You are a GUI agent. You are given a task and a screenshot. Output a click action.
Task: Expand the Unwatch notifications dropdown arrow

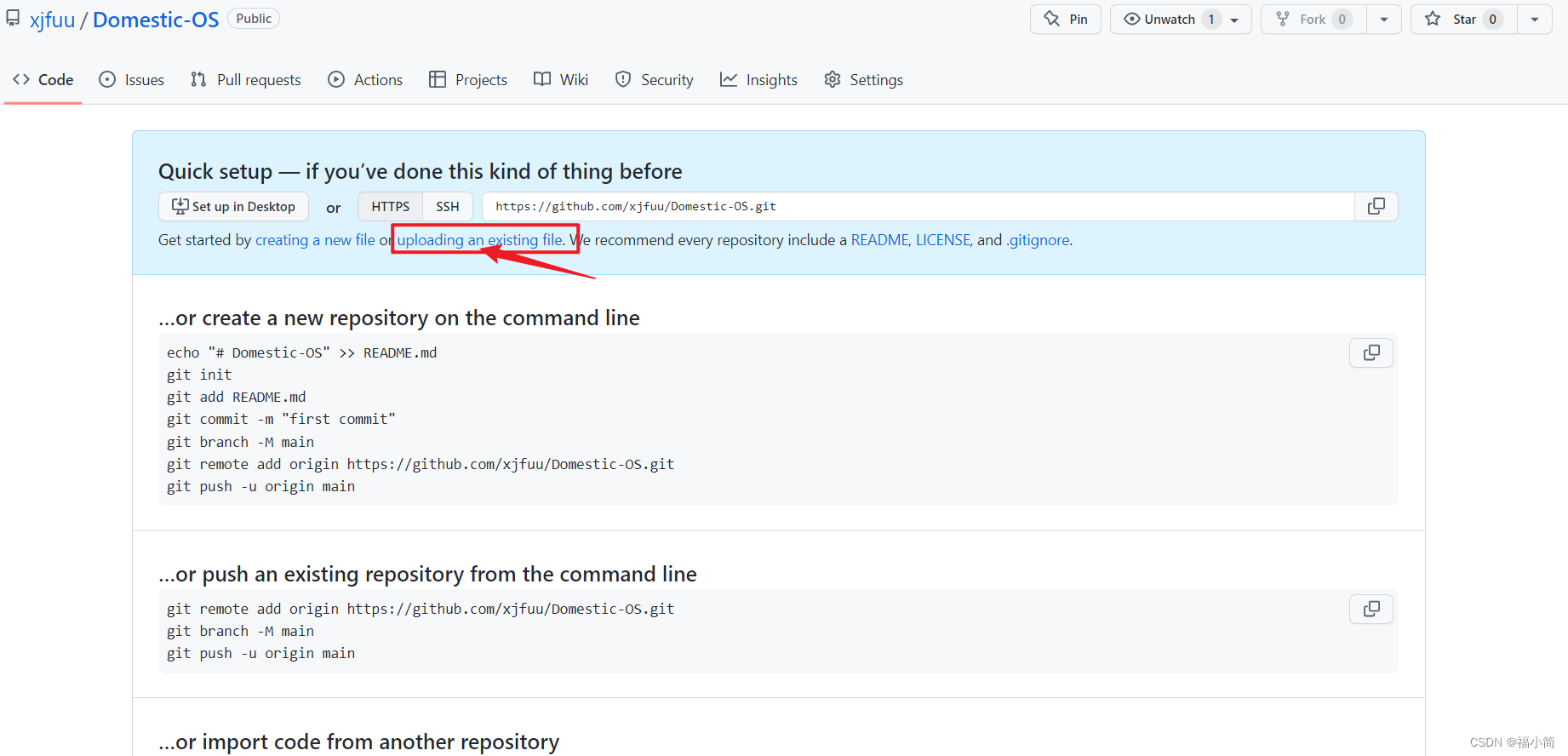[x=1234, y=20]
